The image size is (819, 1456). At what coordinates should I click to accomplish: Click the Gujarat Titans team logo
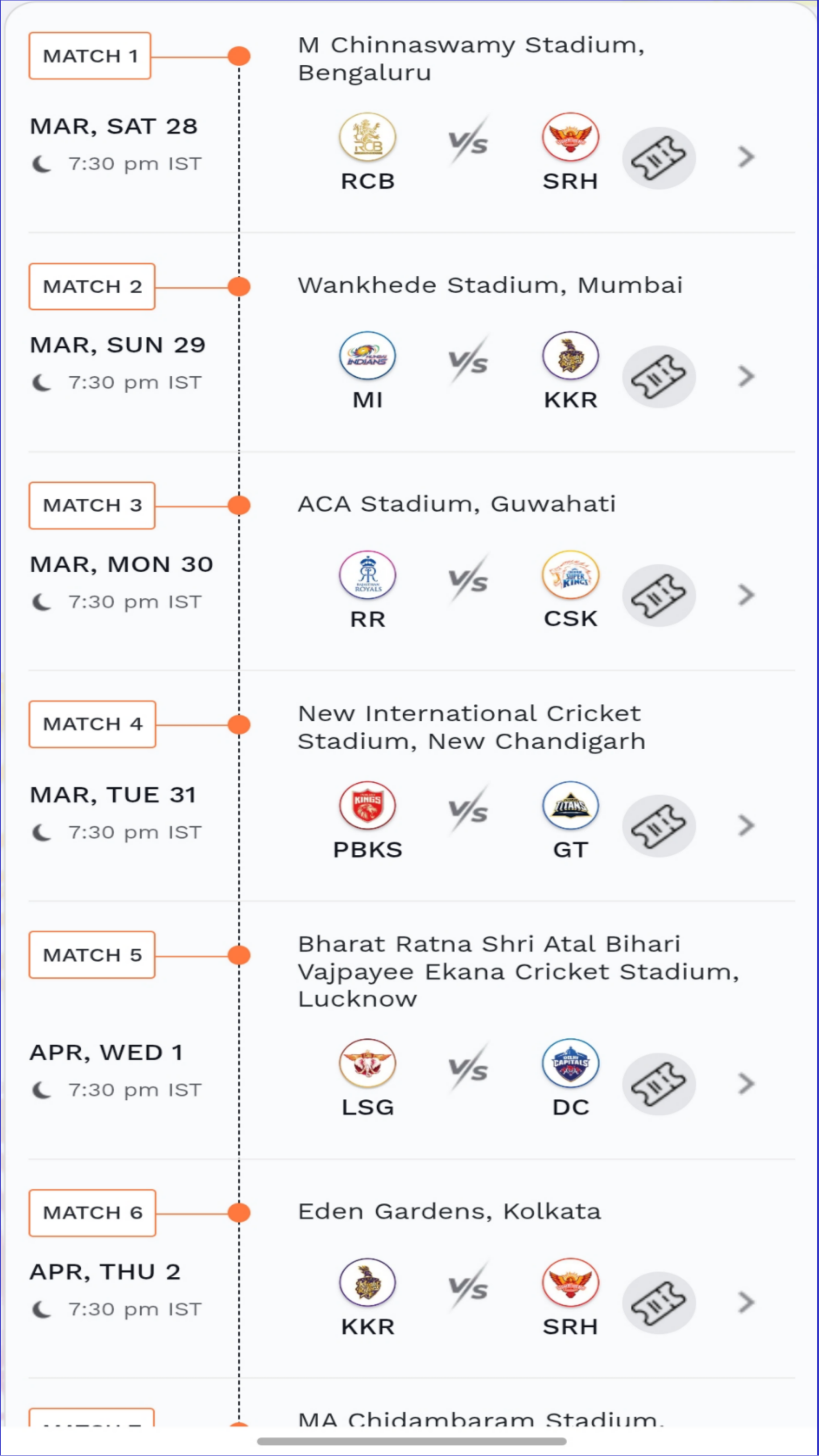[x=570, y=805]
